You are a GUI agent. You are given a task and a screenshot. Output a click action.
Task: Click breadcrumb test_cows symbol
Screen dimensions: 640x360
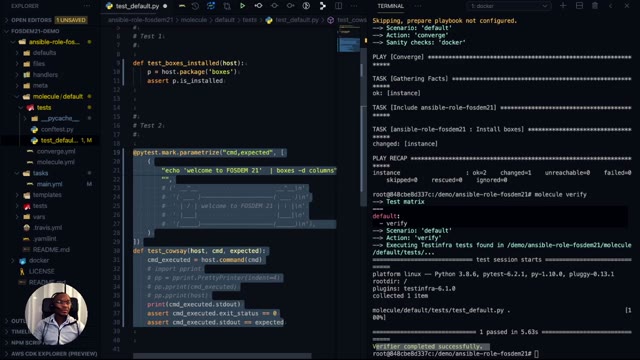click(352, 20)
